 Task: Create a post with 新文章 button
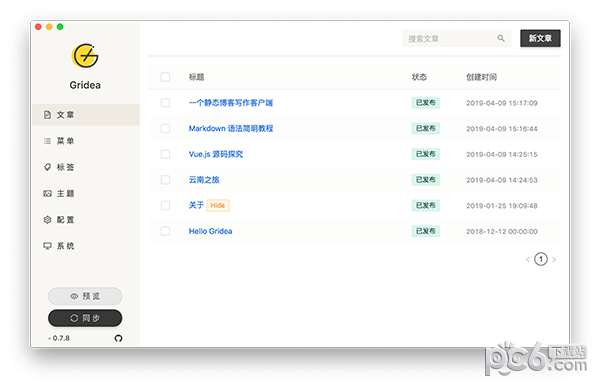point(540,38)
